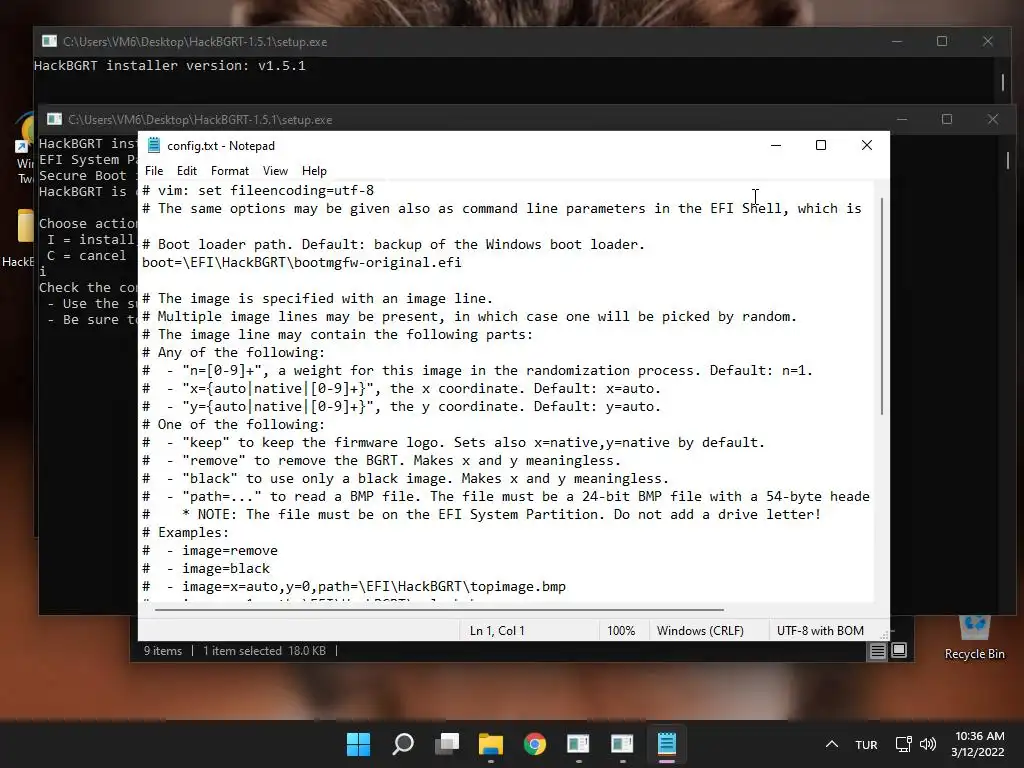Click the '# Examples:' line
Screen dimensions: 1024x768
pos(185,533)
